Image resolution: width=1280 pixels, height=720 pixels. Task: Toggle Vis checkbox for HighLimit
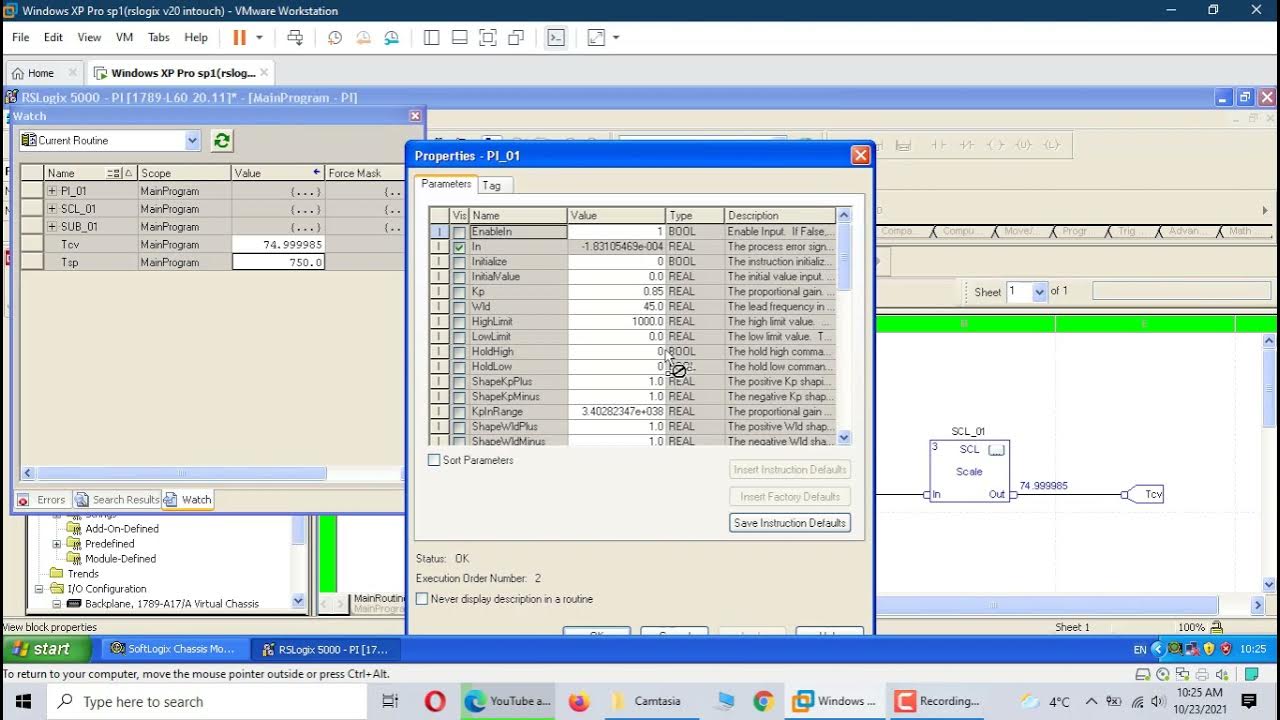pos(459,322)
